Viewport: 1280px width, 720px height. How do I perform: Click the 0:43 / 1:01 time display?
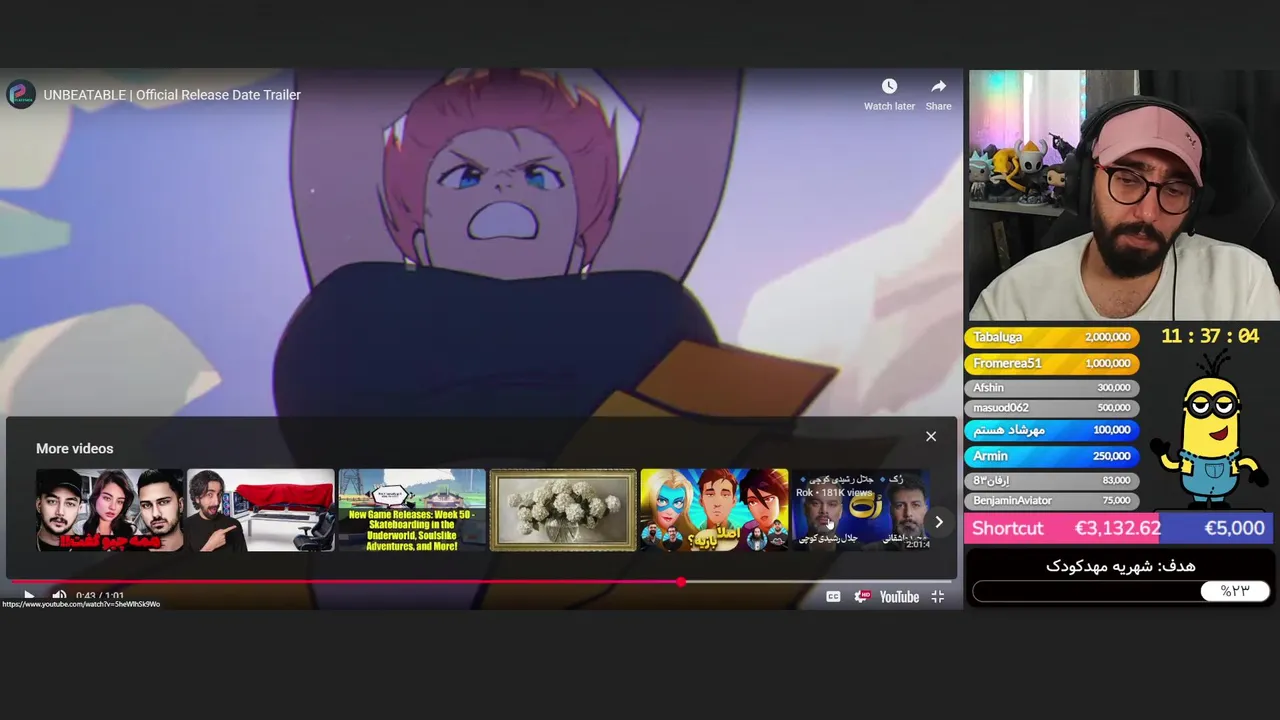(100, 597)
